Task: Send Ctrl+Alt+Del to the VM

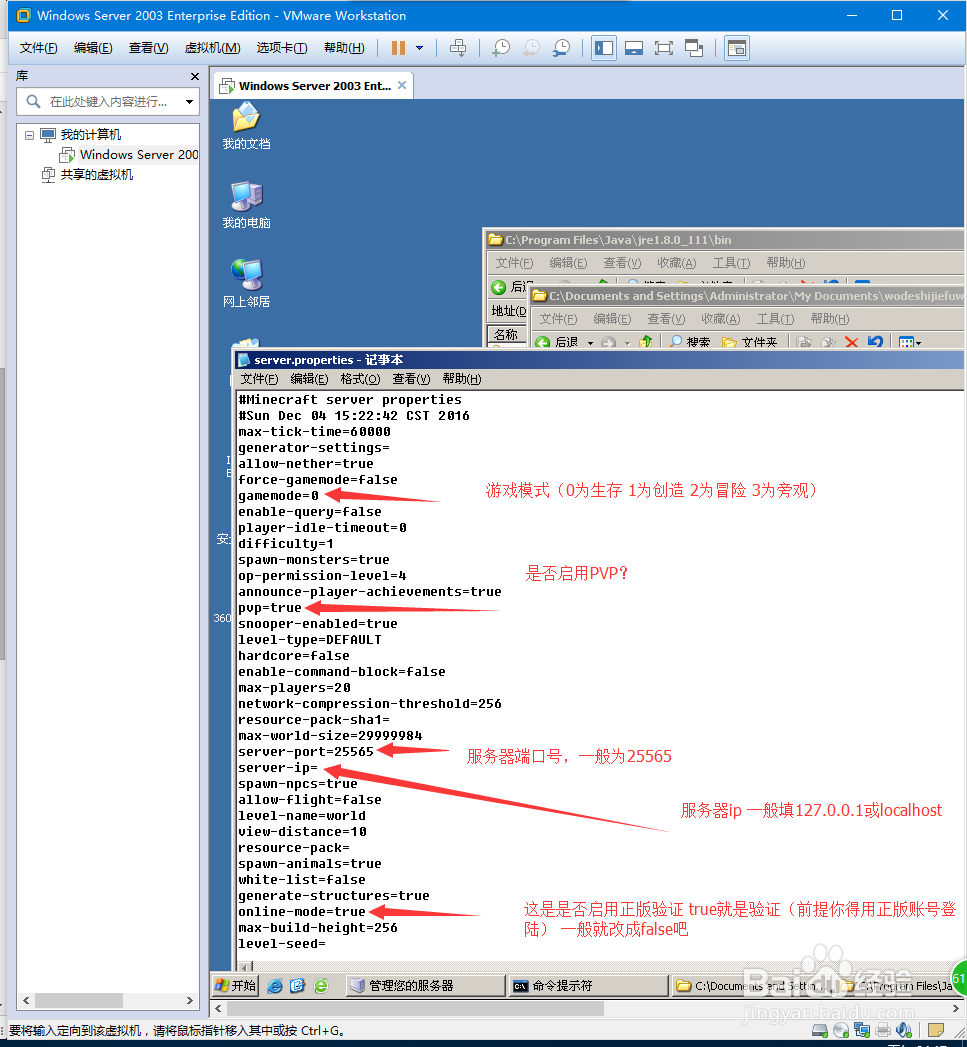Action: coord(458,48)
